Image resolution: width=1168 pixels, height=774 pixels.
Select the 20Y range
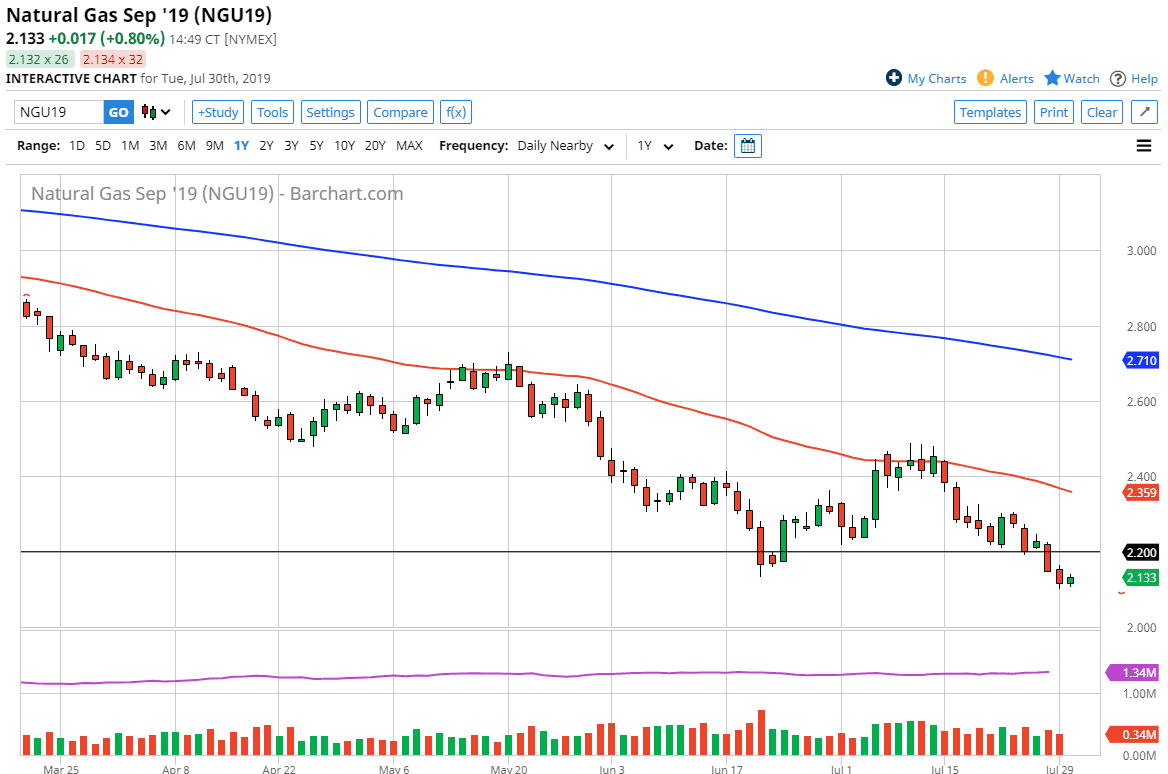pos(375,146)
